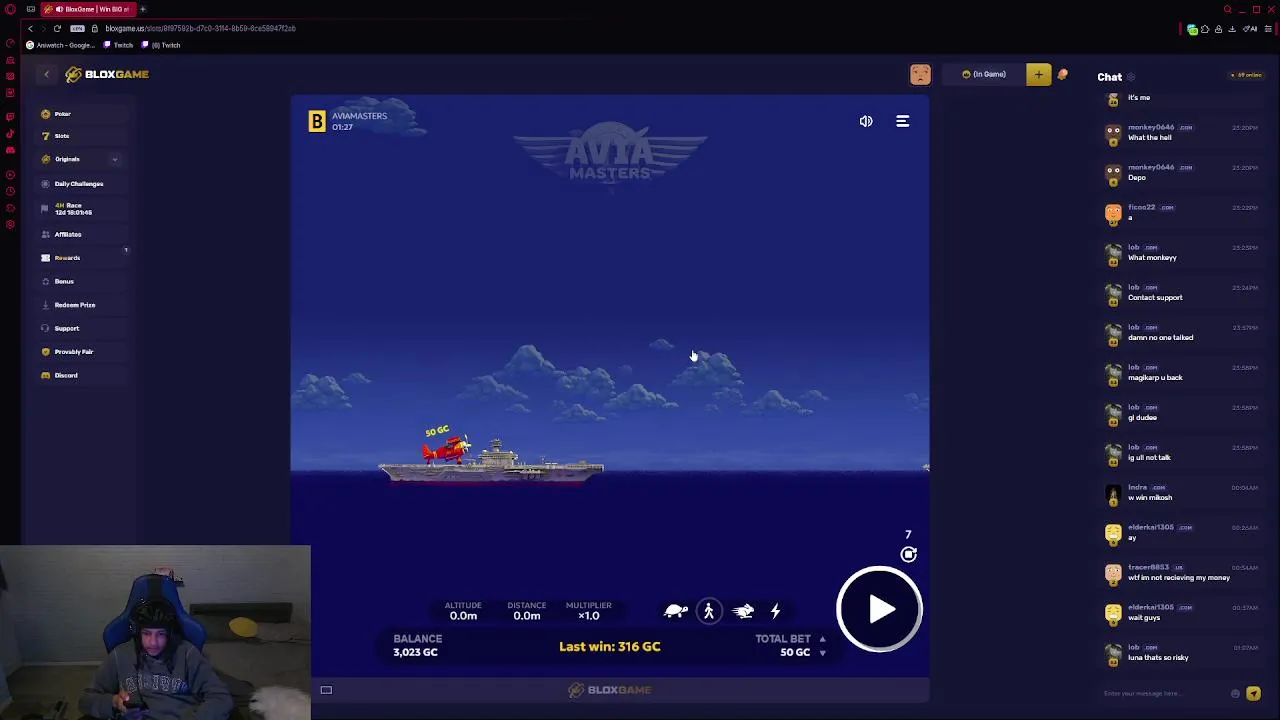This screenshot has width=1280, height=720.
Task: Click the browser address bar URL
Action: (200, 28)
